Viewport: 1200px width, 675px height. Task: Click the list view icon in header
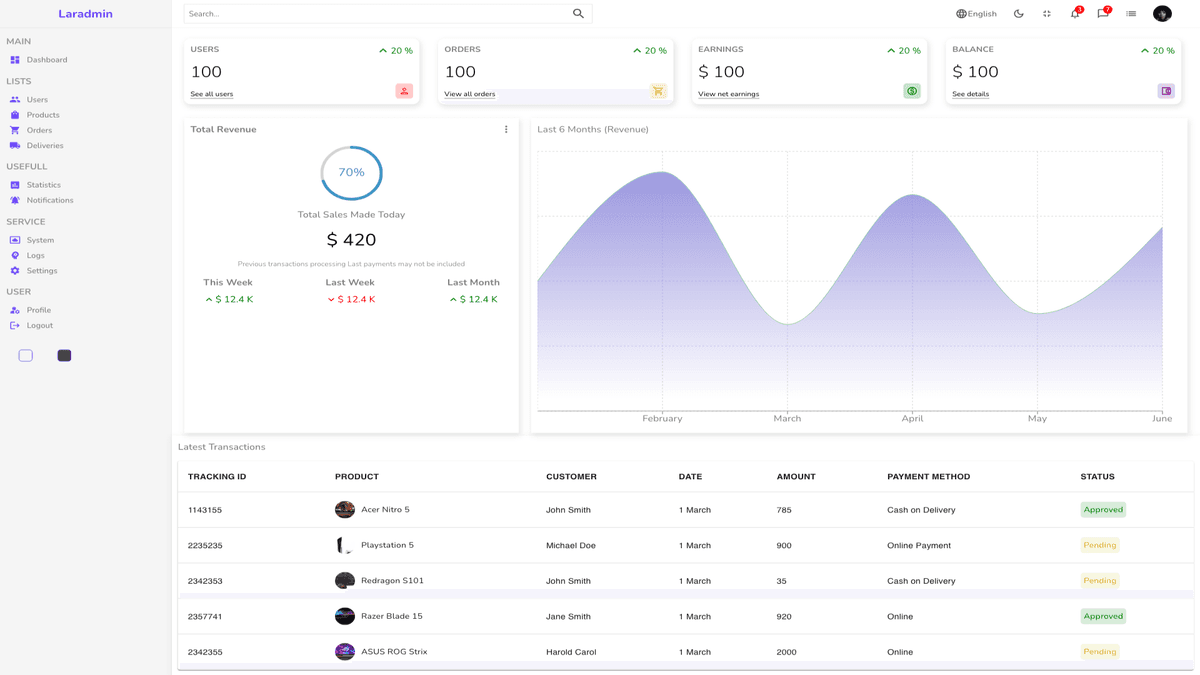[1131, 14]
